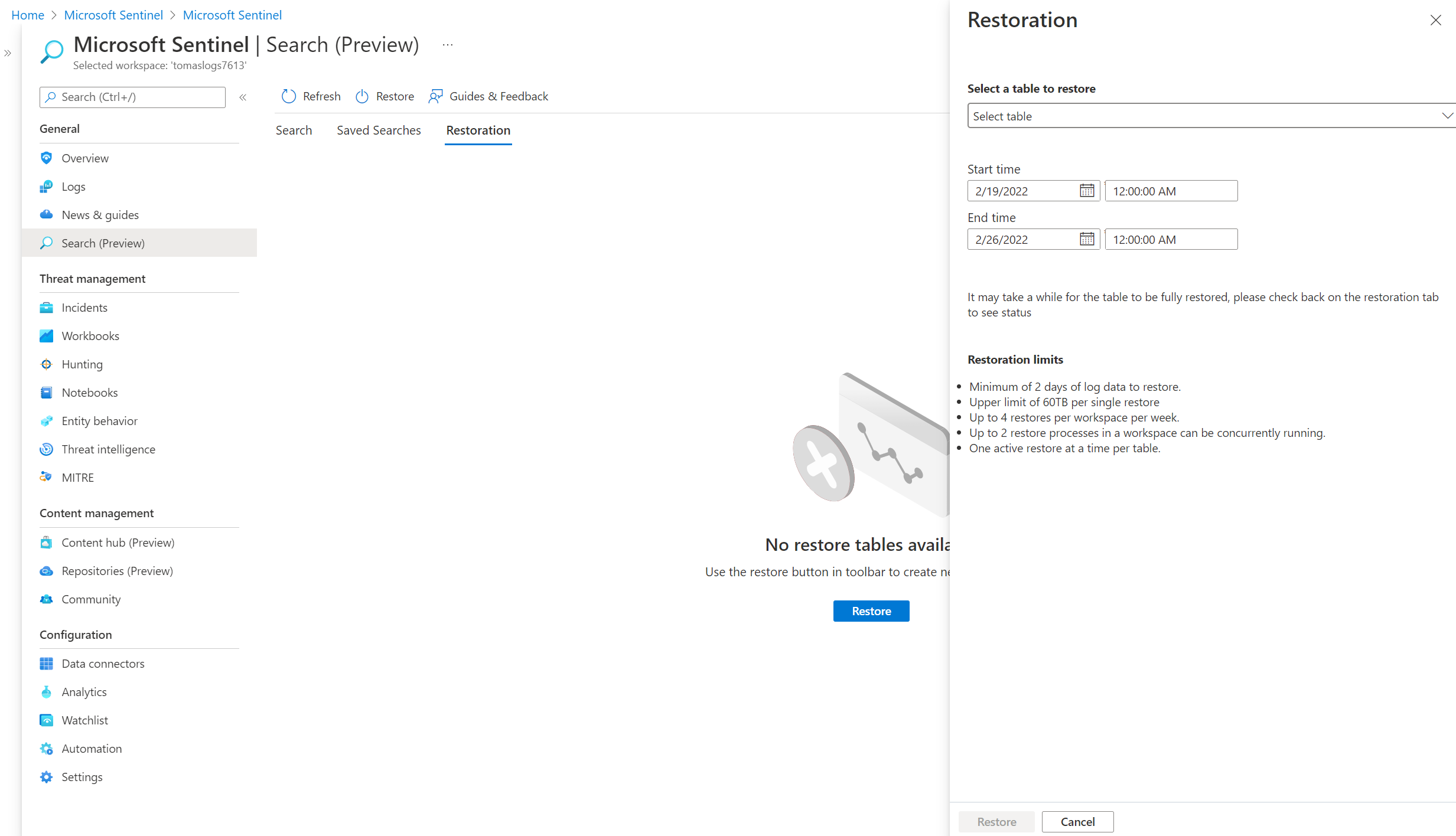
Task: Open the more options ellipsis
Action: point(448,45)
